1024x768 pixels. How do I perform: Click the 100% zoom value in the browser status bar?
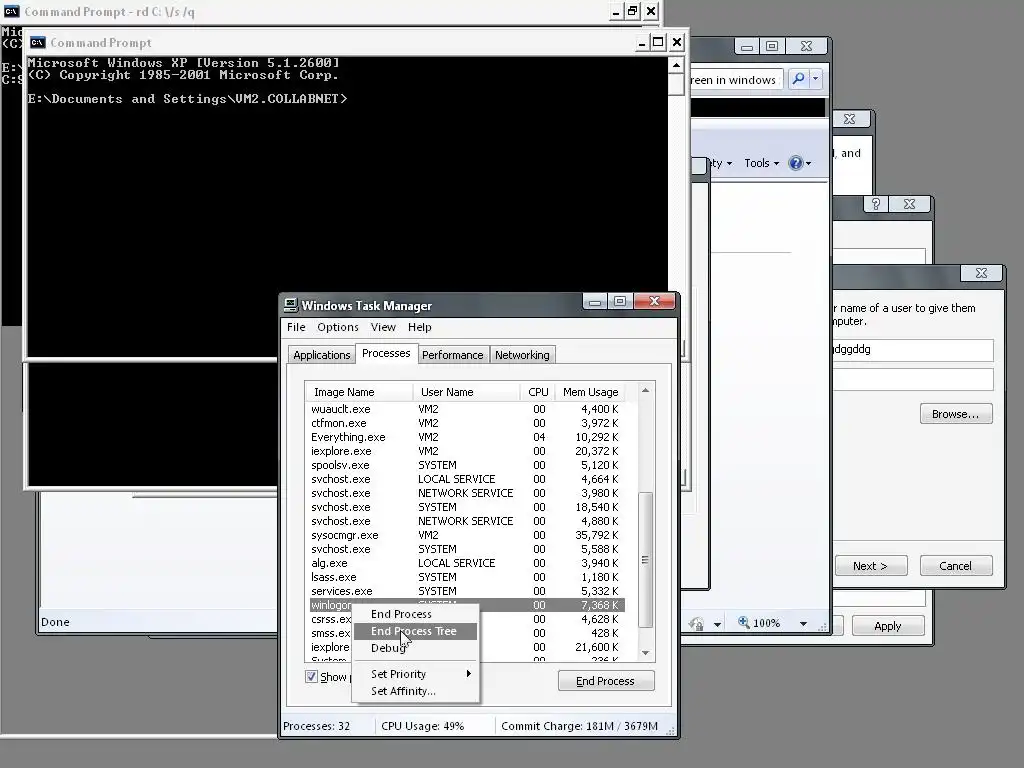click(767, 623)
